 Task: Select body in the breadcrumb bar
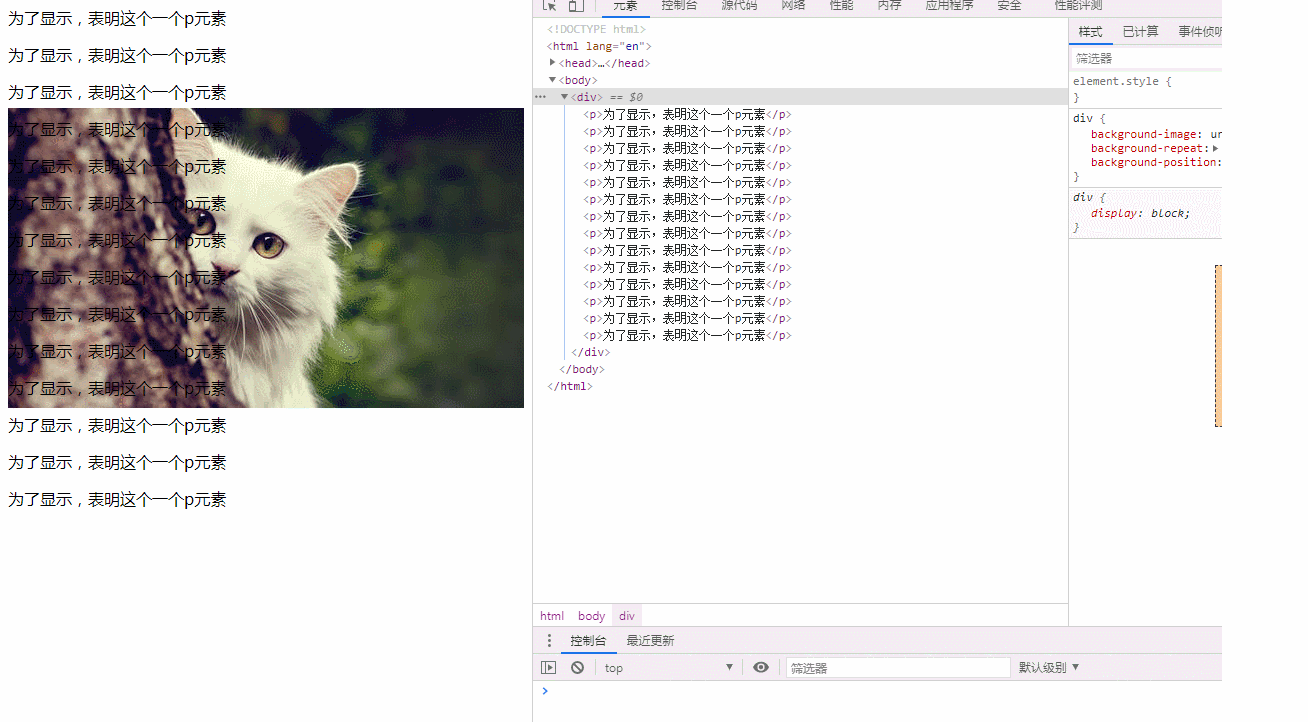591,615
